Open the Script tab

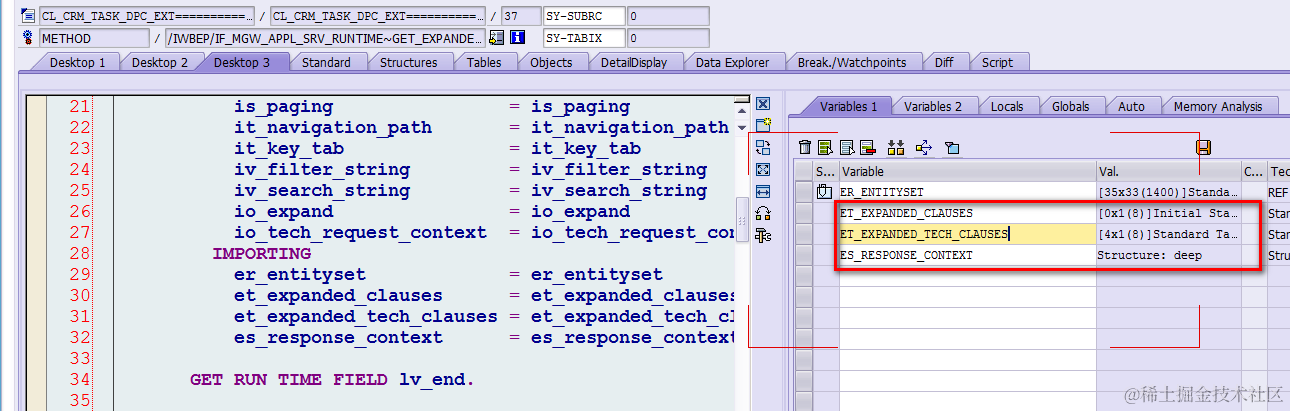click(997, 62)
